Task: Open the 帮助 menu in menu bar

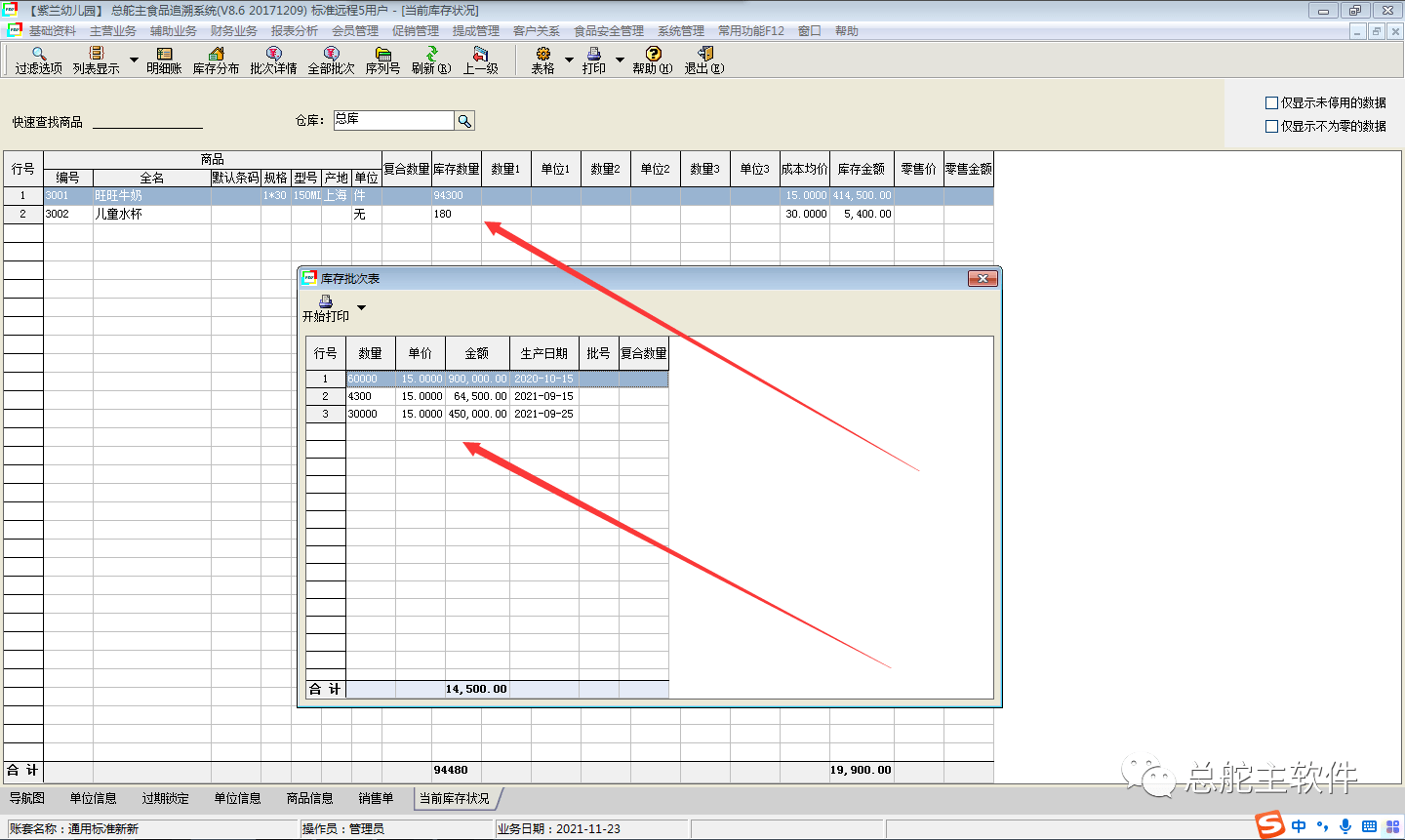Action: (847, 31)
